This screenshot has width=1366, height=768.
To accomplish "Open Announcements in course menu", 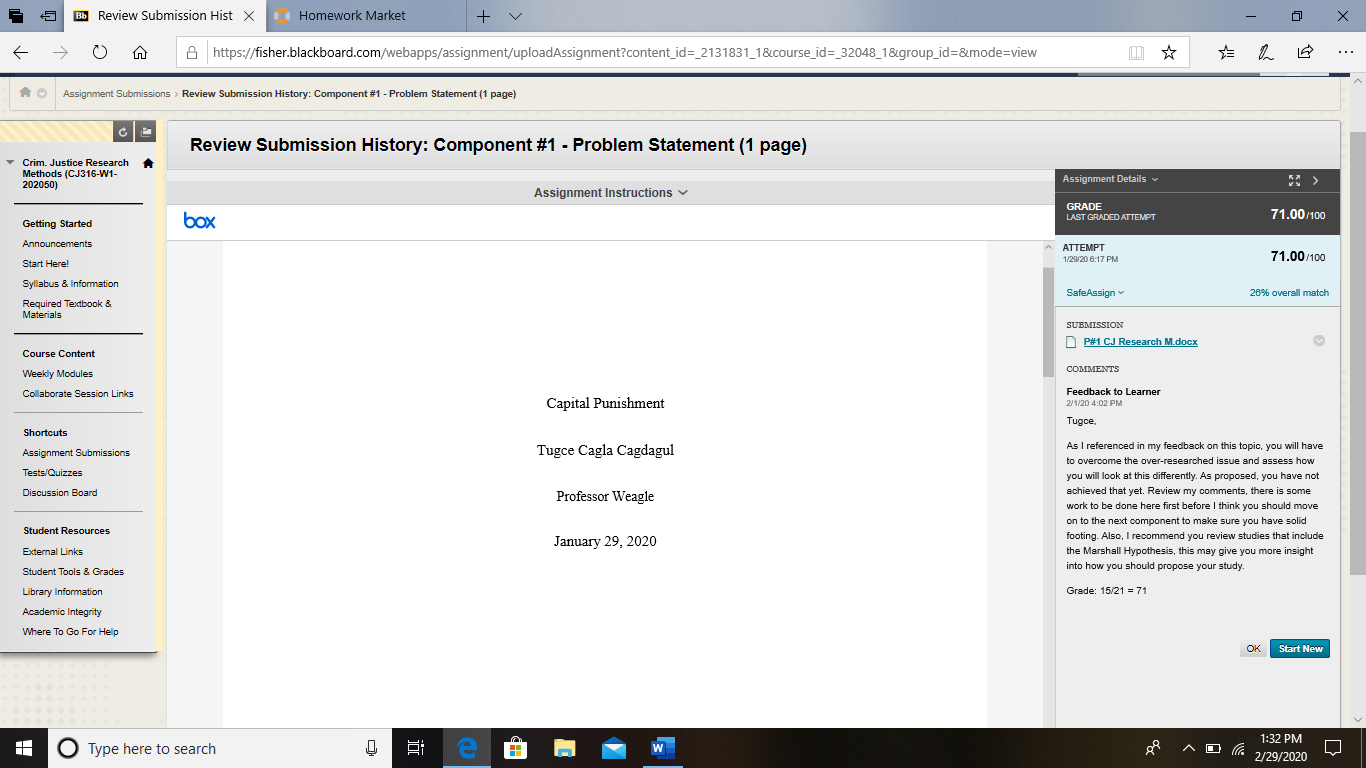I will tap(57, 244).
